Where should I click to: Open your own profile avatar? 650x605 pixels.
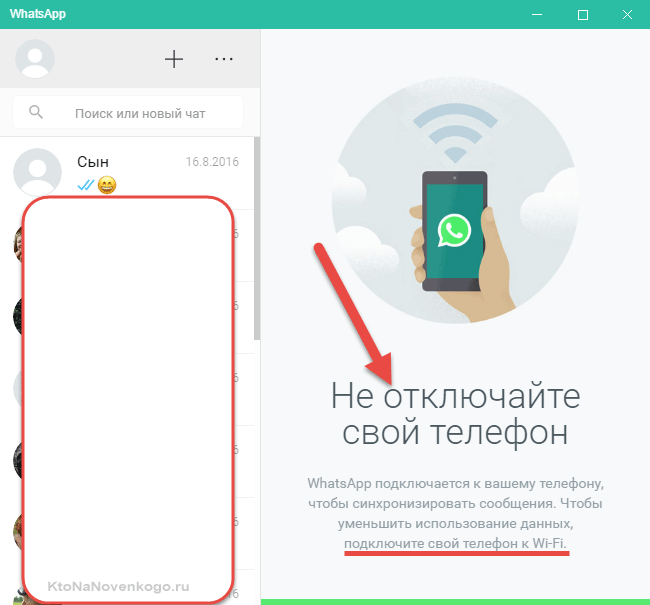point(35,59)
